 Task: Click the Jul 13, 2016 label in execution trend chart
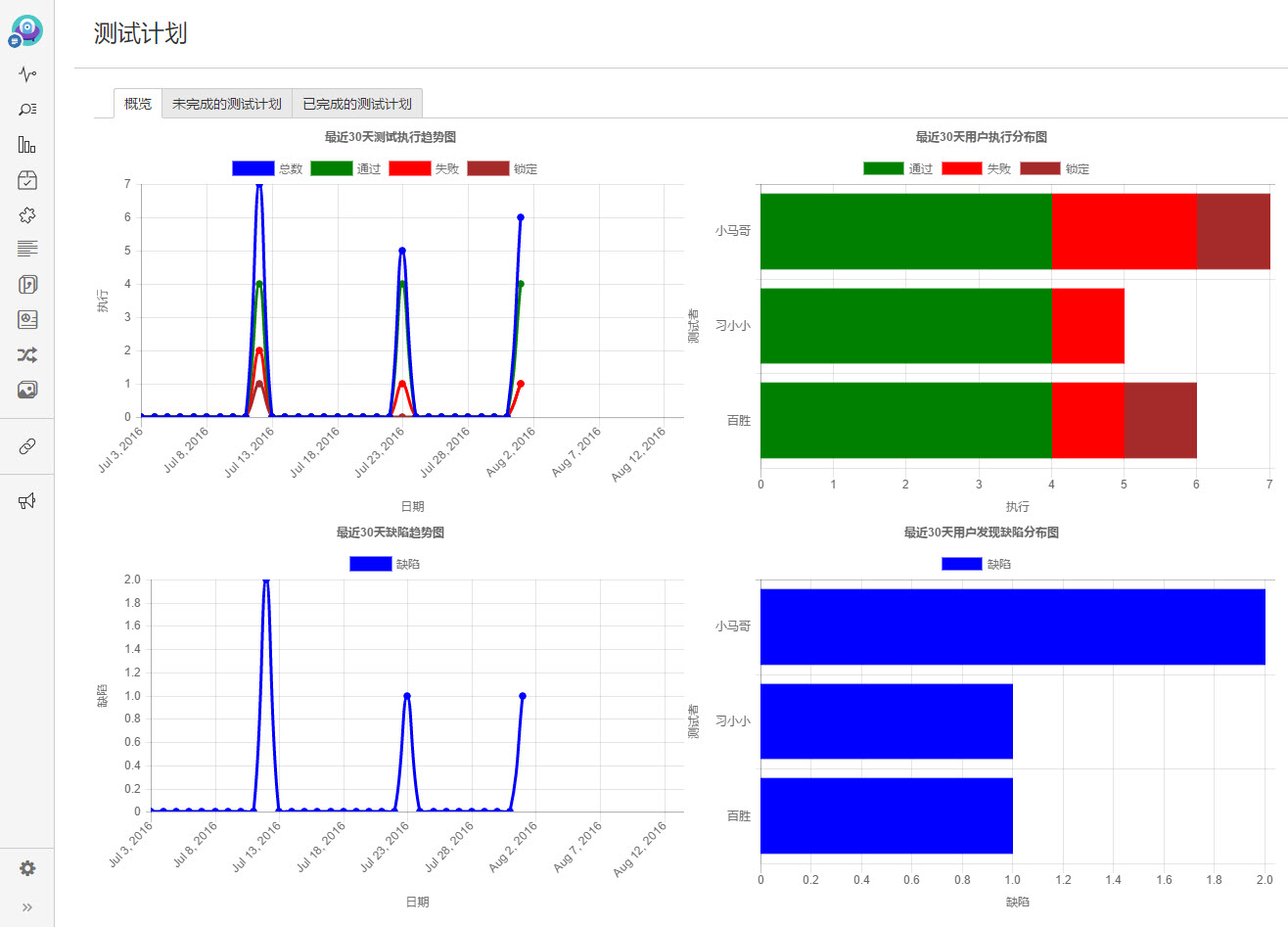(250, 451)
